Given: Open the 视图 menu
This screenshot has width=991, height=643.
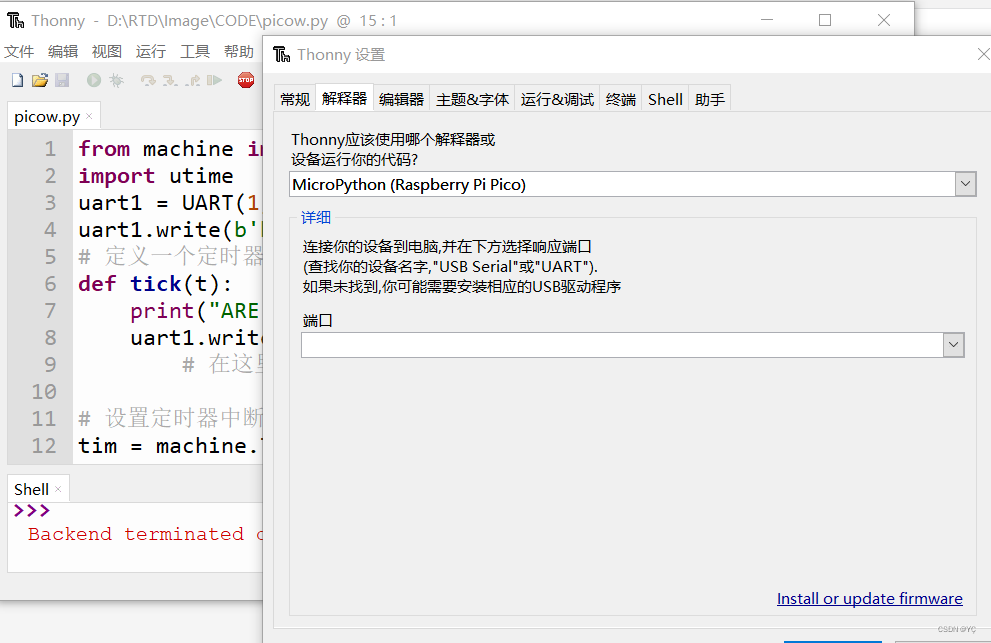Looking at the screenshot, I should click(x=106, y=51).
